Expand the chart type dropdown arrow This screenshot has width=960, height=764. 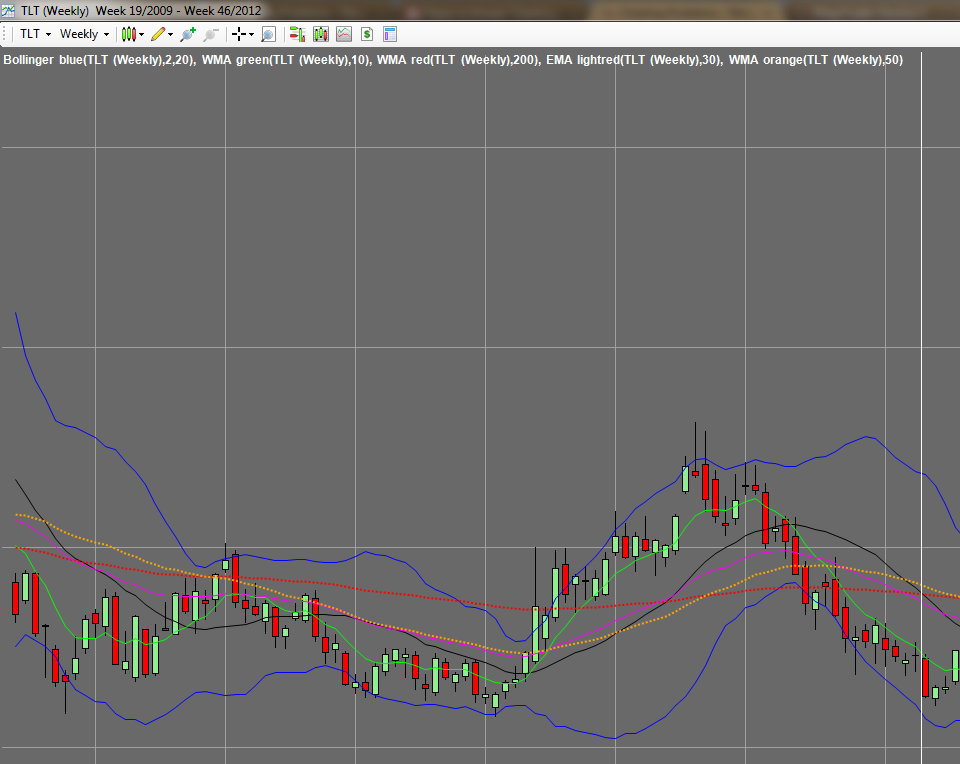pyautogui.click(x=141, y=34)
